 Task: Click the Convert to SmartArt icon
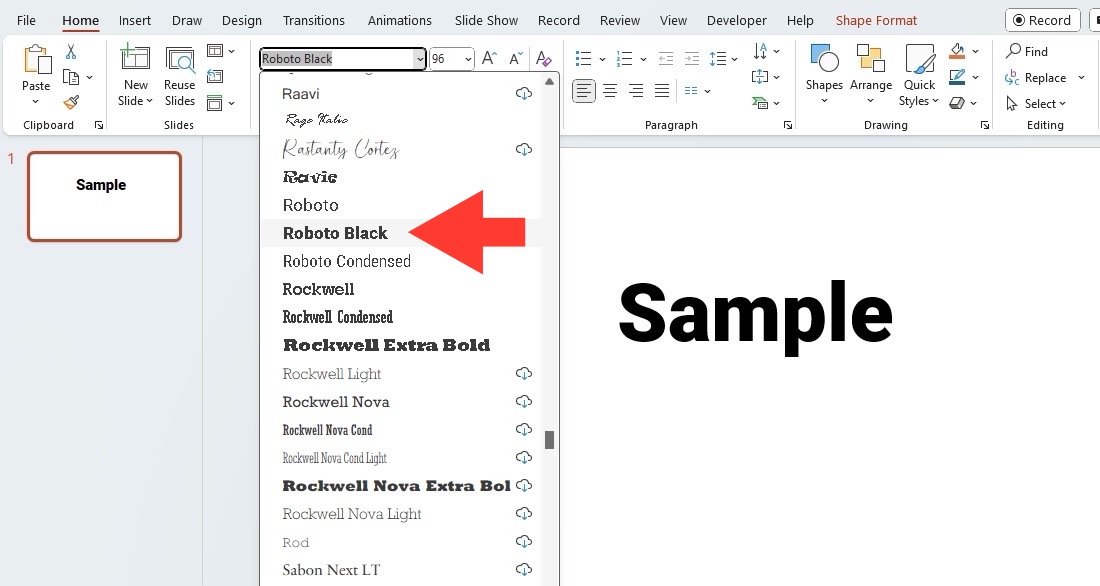(x=760, y=103)
